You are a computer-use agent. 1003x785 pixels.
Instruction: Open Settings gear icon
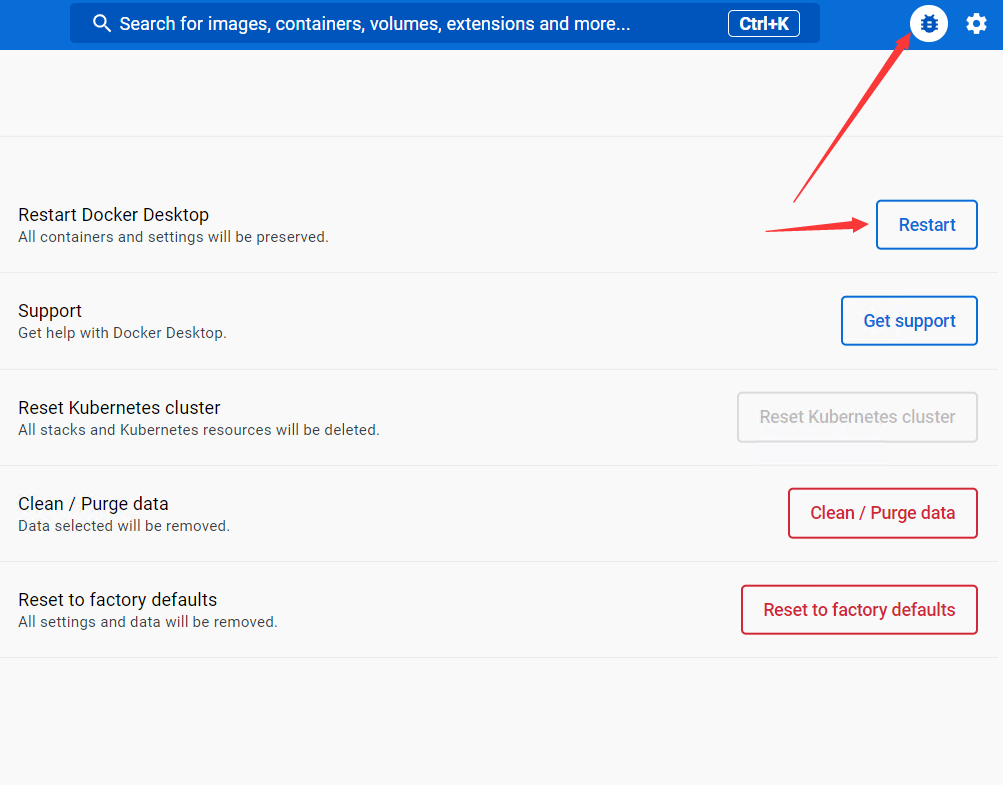point(976,24)
